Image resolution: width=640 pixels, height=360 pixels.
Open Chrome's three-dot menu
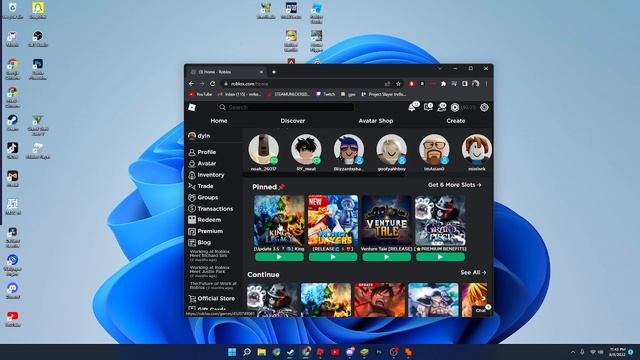tap(486, 84)
